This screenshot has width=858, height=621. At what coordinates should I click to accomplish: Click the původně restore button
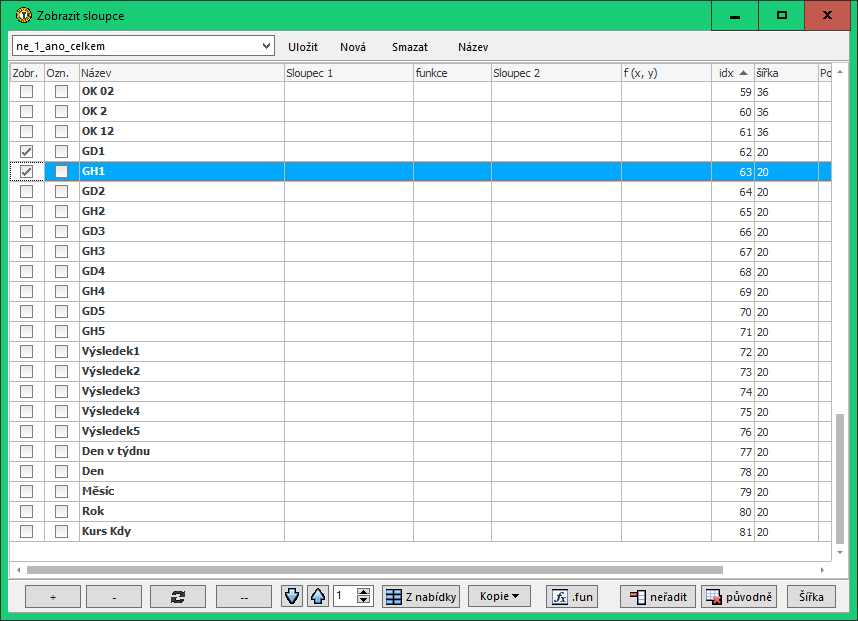[739, 596]
